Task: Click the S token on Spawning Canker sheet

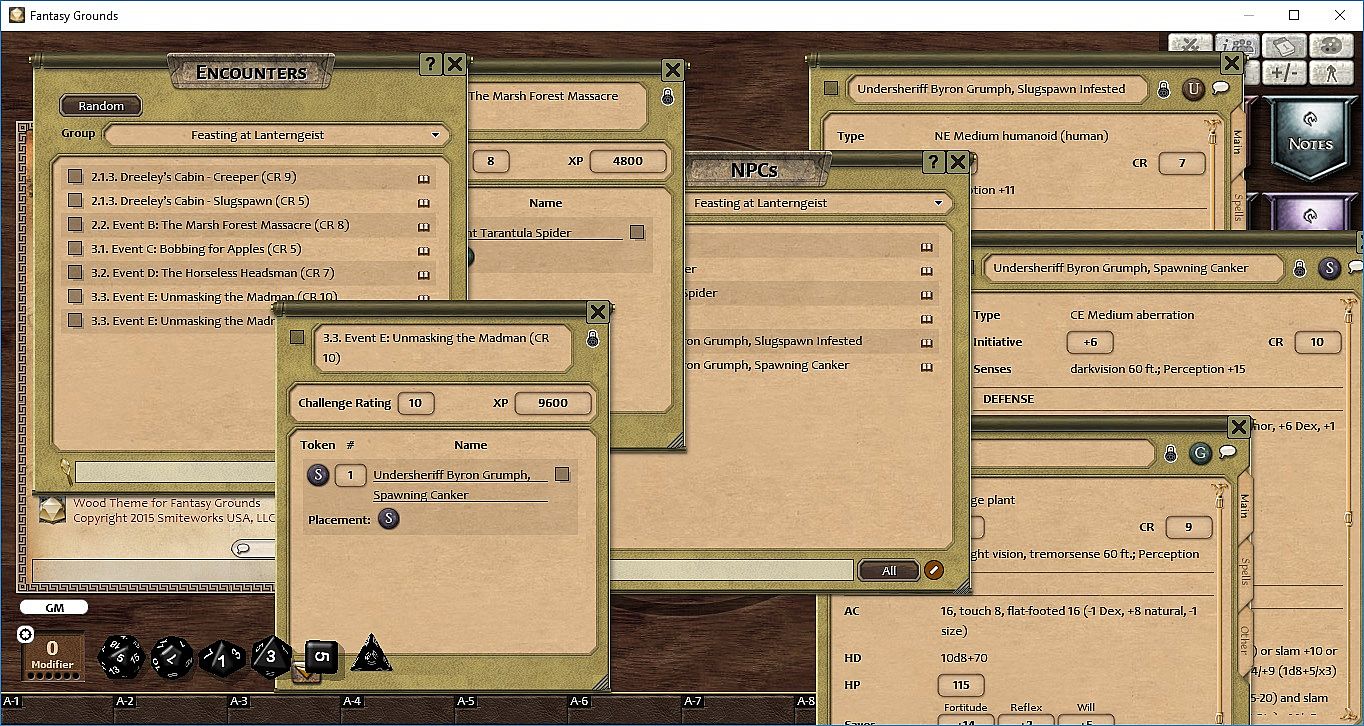Action: click(x=1329, y=268)
